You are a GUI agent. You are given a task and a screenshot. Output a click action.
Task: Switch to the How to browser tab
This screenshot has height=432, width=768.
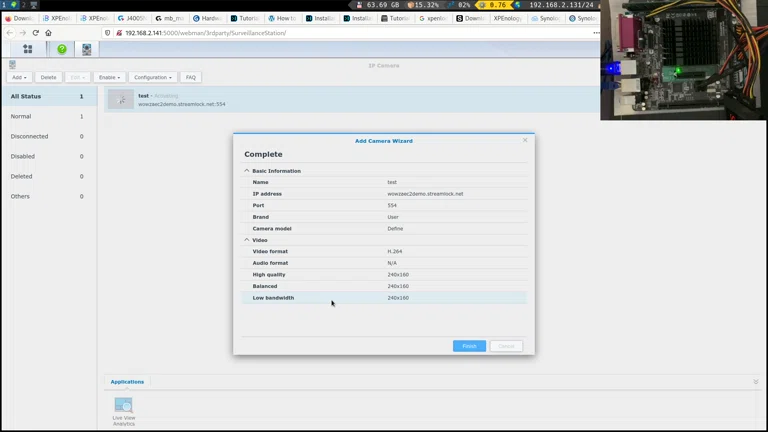pyautogui.click(x=283, y=18)
